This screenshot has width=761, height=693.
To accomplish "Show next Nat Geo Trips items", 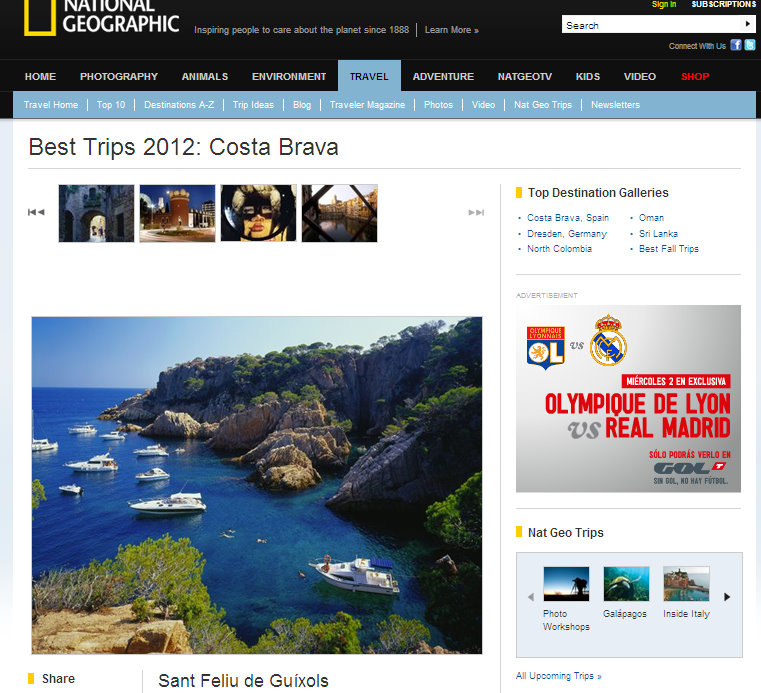I will [727, 597].
